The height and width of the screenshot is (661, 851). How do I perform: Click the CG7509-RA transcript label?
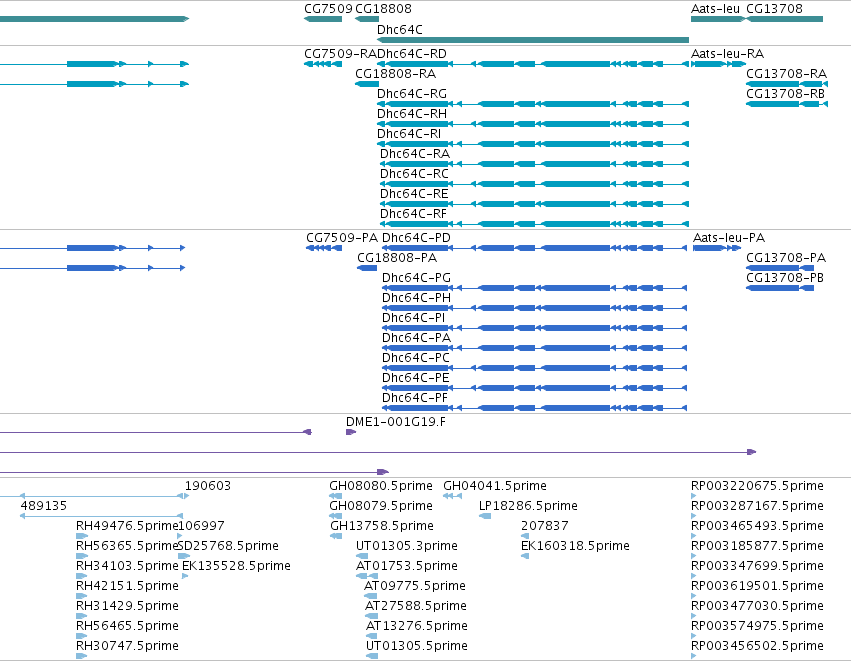(x=340, y=54)
